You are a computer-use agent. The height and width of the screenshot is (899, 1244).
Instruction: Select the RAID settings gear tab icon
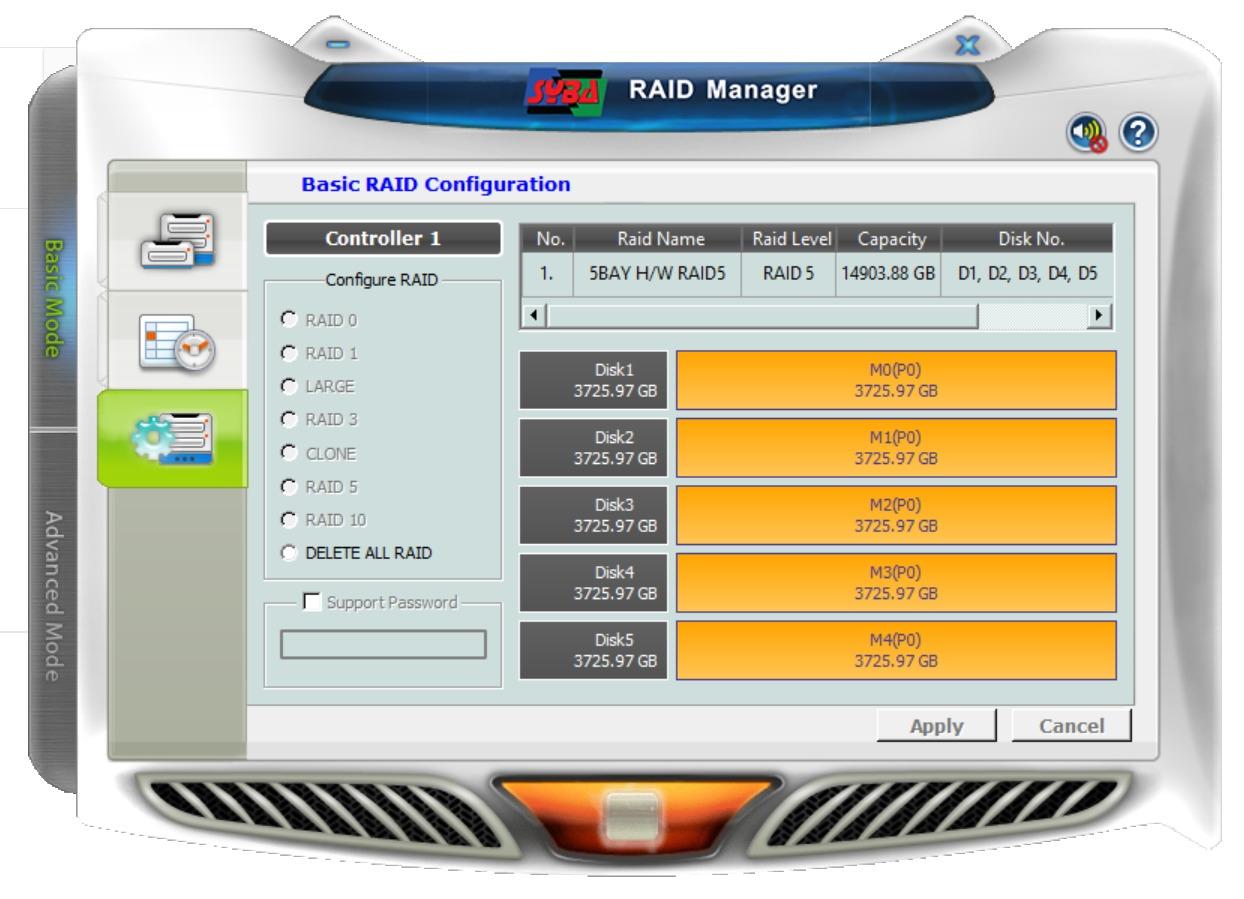pyautogui.click(x=174, y=439)
